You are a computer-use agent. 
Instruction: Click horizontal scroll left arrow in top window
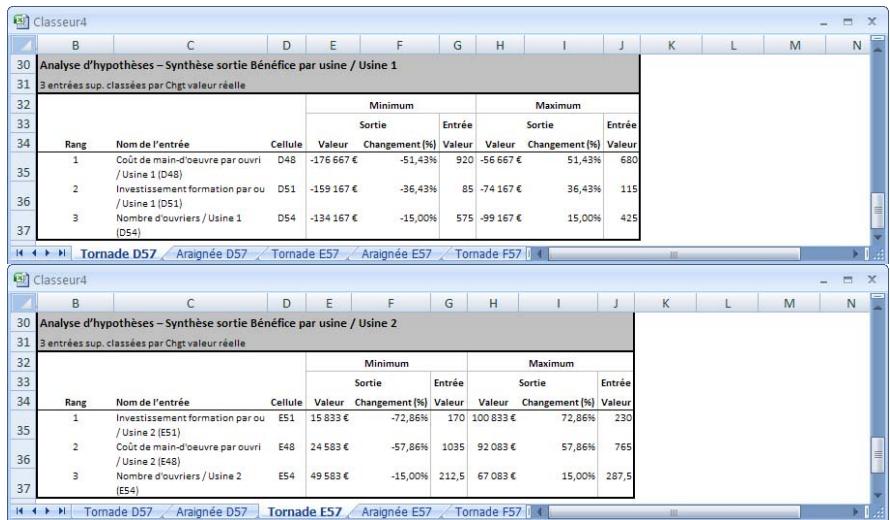pyautogui.click(x=540, y=254)
